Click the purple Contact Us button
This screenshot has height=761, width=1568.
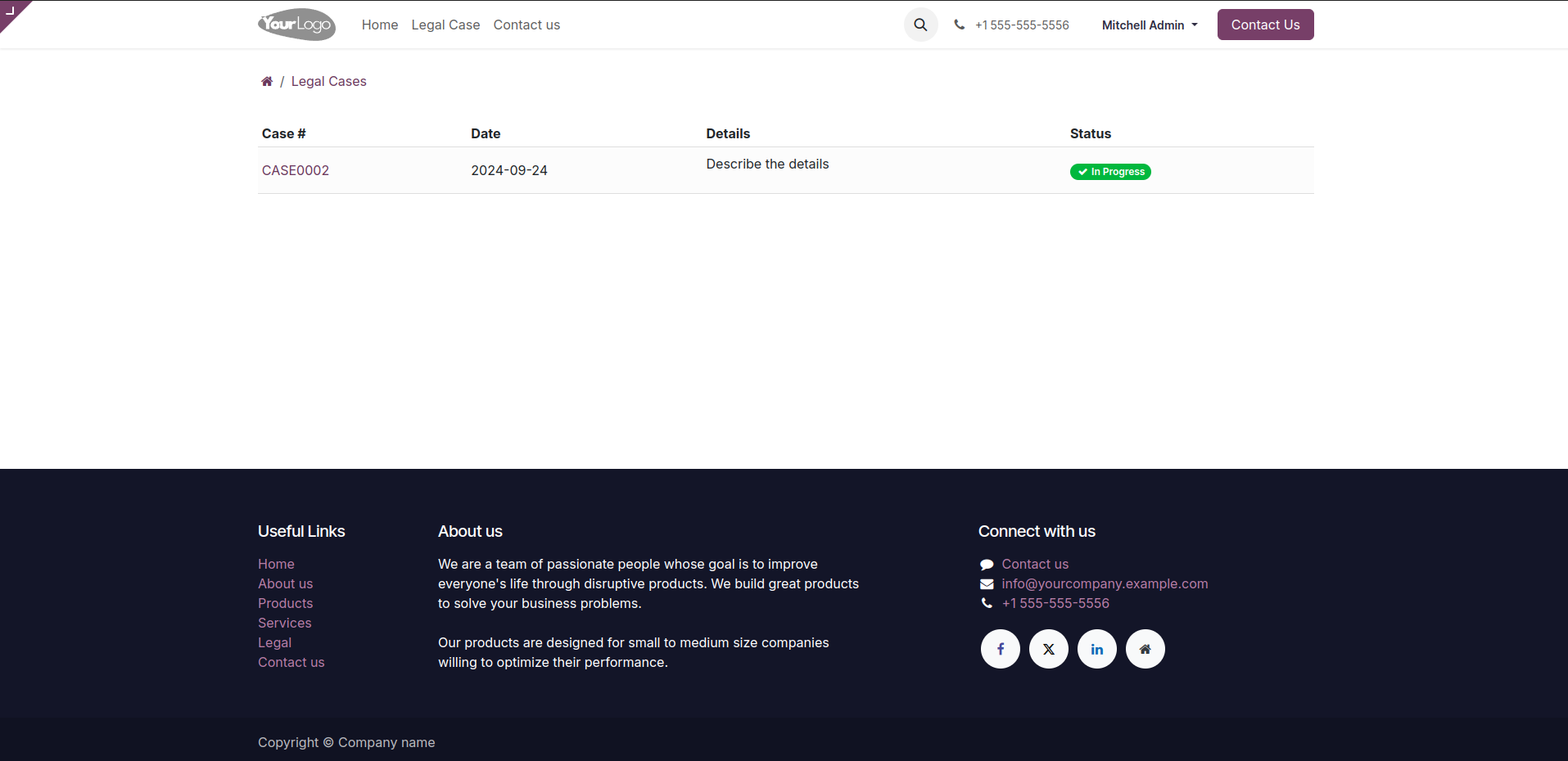[x=1265, y=25]
